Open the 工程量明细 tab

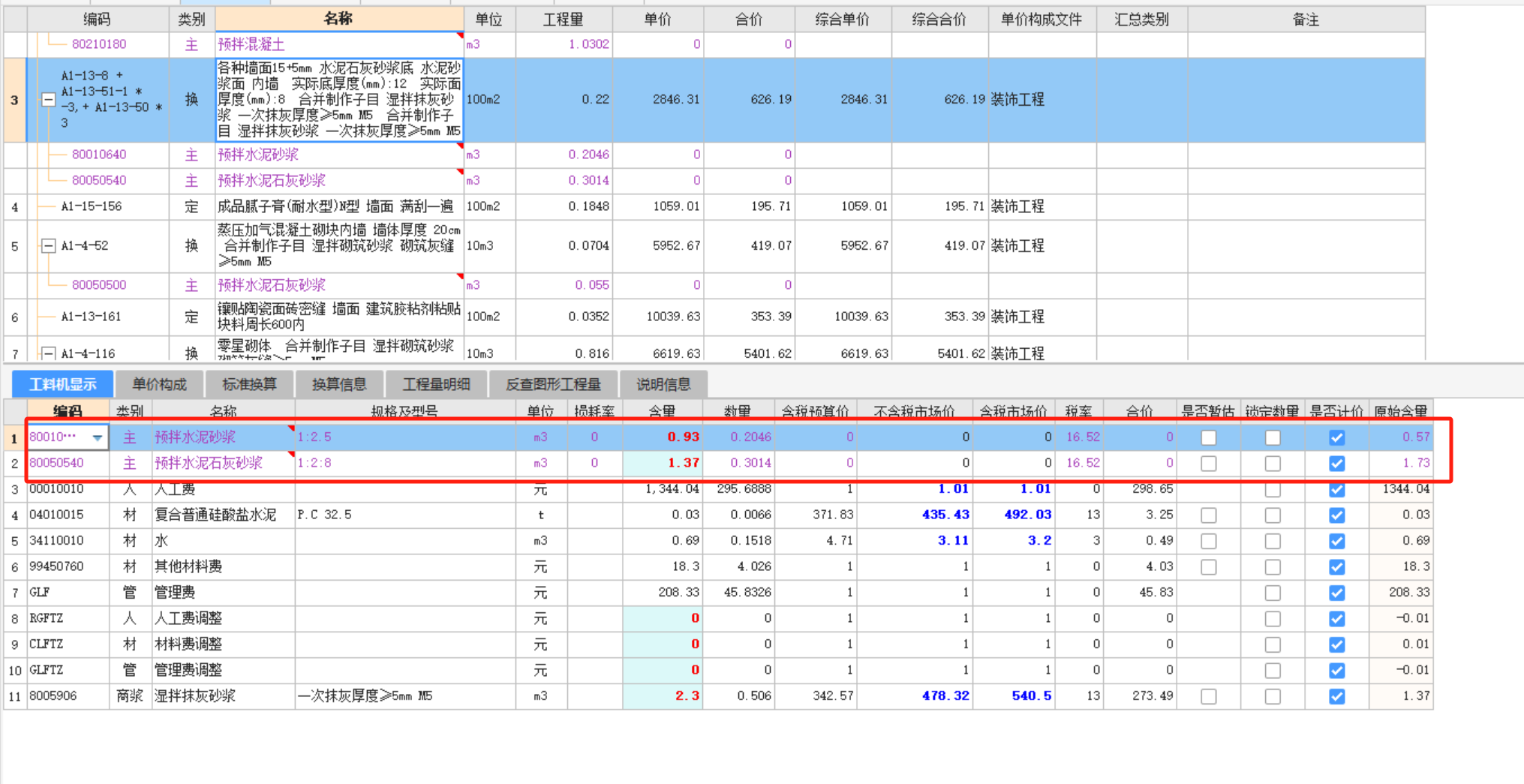click(x=436, y=384)
